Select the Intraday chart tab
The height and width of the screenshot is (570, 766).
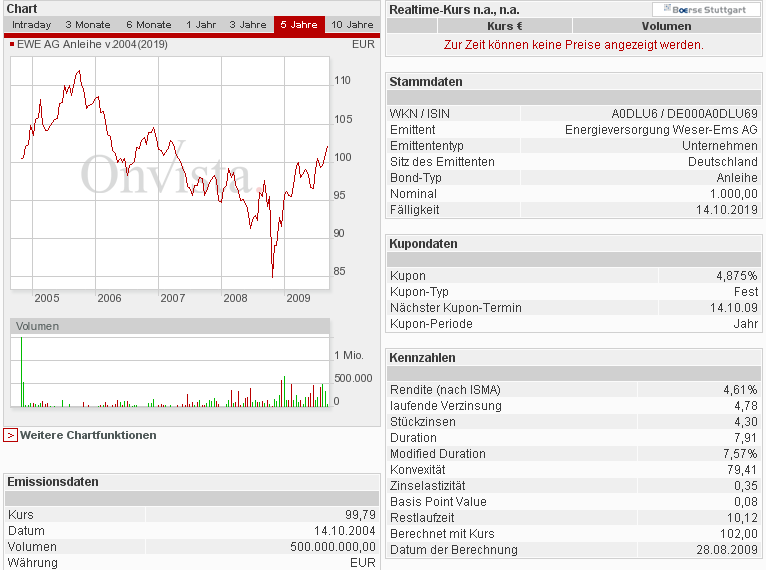point(31,25)
